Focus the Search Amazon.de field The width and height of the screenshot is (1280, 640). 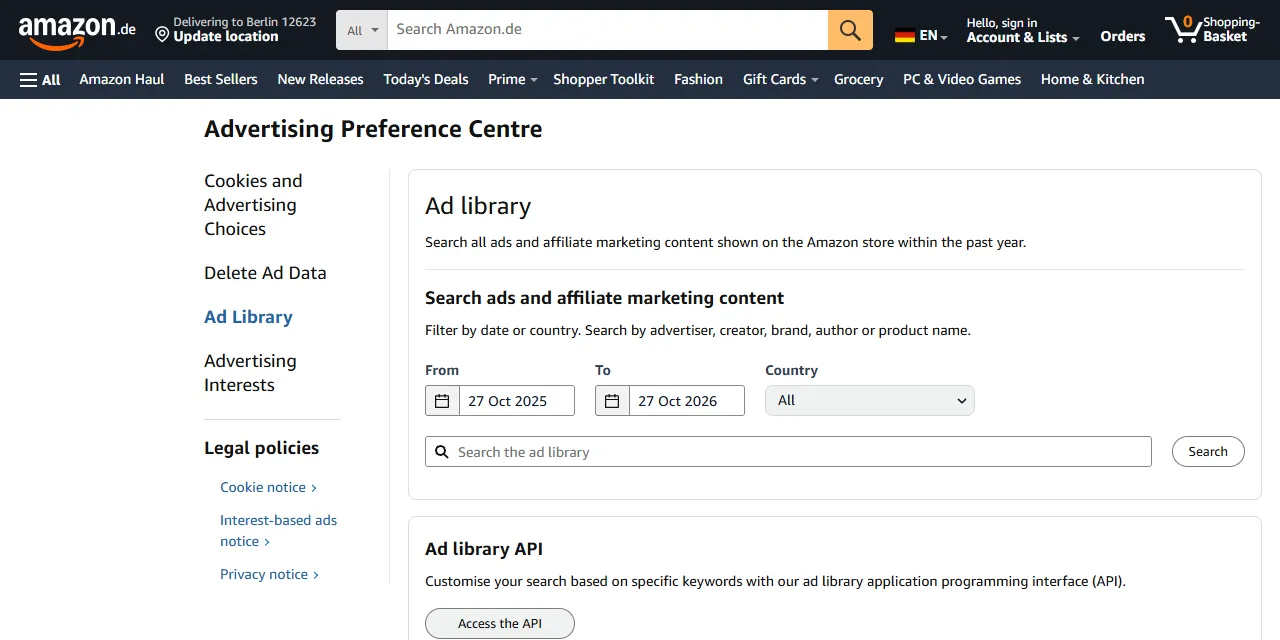[608, 30]
